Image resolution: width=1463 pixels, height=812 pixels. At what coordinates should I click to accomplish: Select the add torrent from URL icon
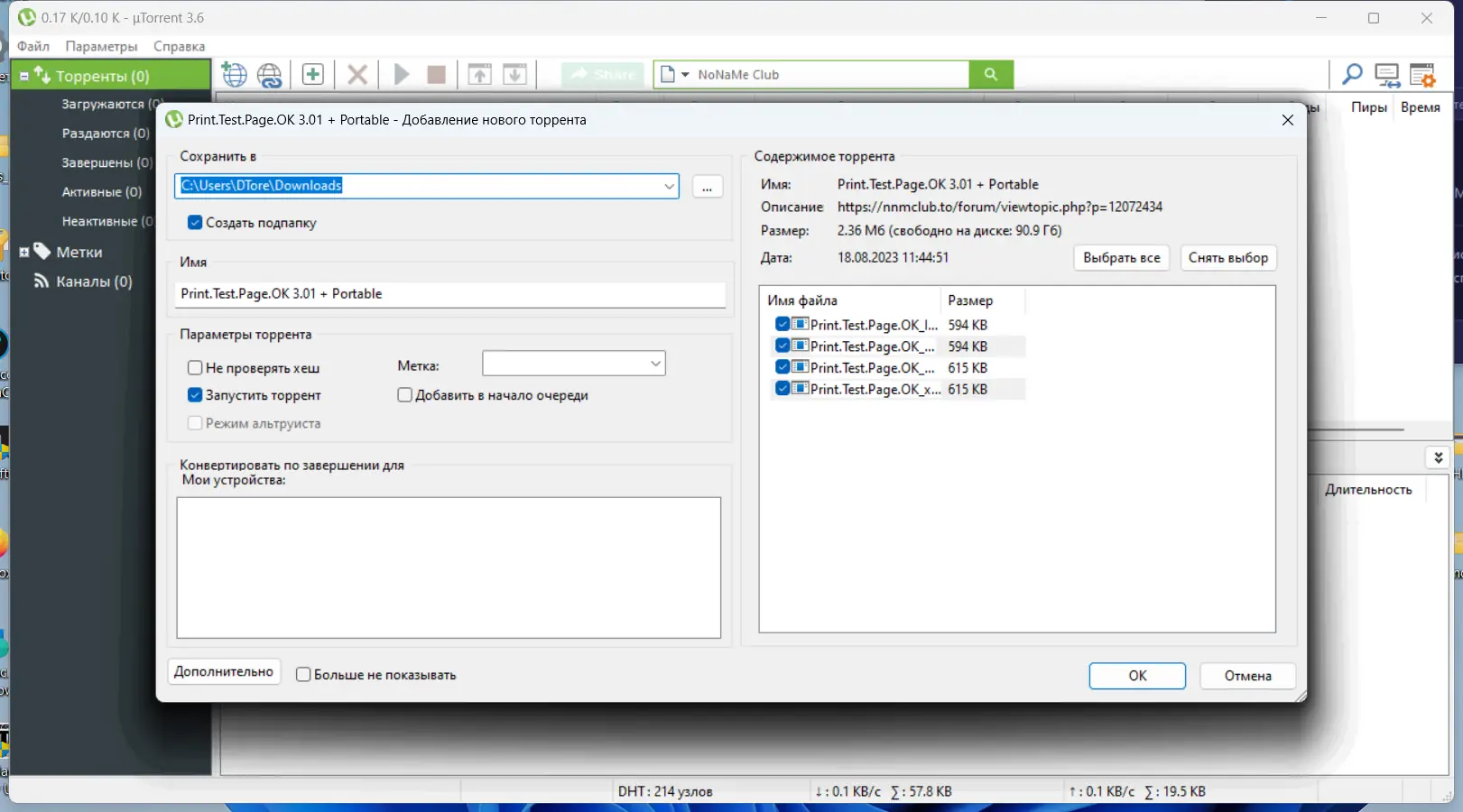270,74
